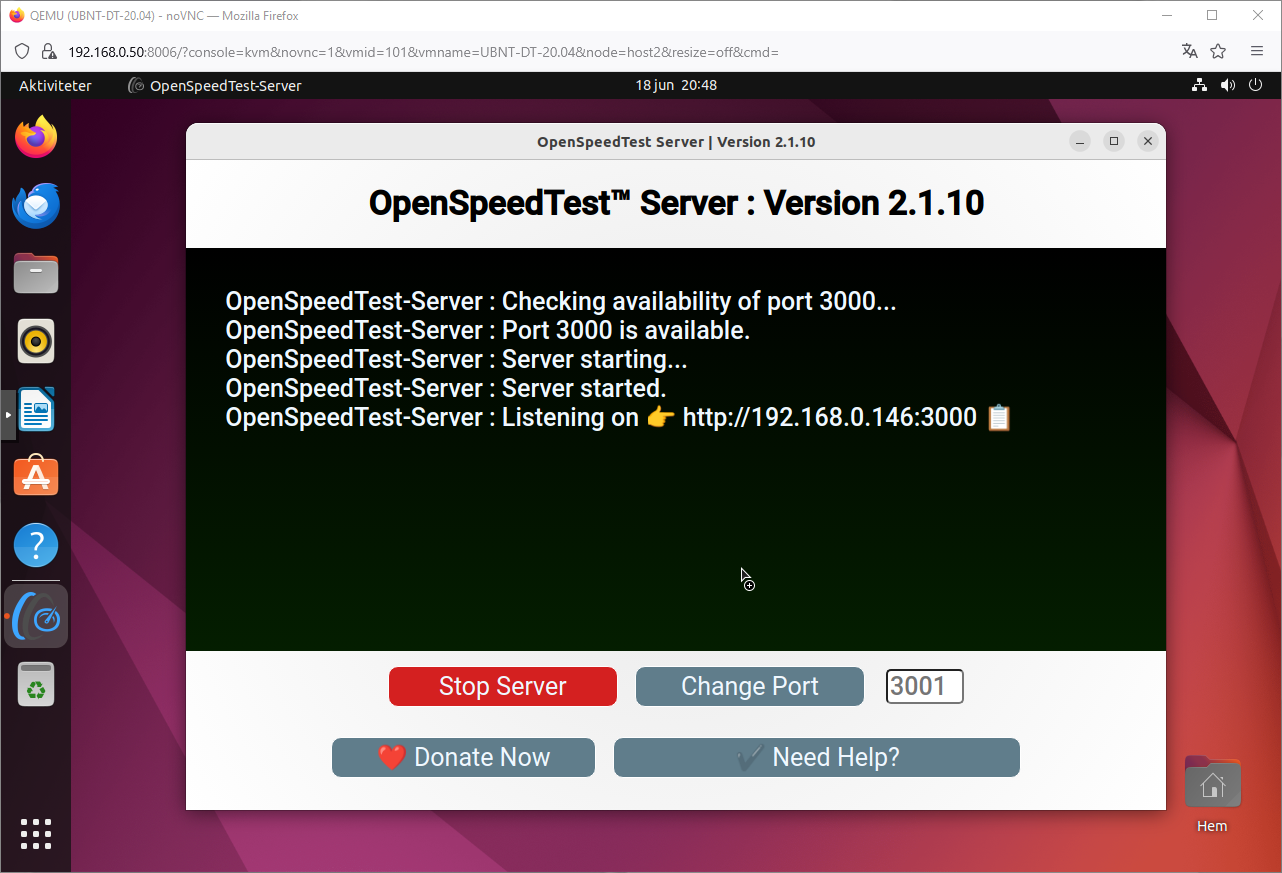The image size is (1282, 873).
Task: Bookmark this page with the star icon
Action: (x=1218, y=51)
